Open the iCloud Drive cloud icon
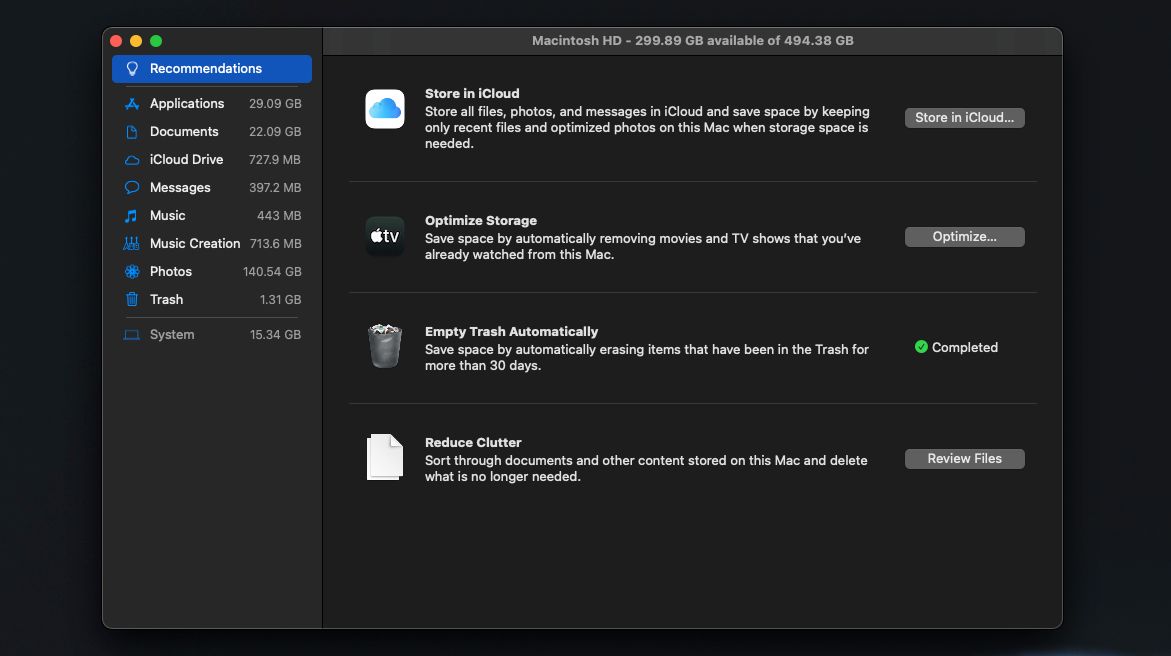 pyautogui.click(x=133, y=159)
